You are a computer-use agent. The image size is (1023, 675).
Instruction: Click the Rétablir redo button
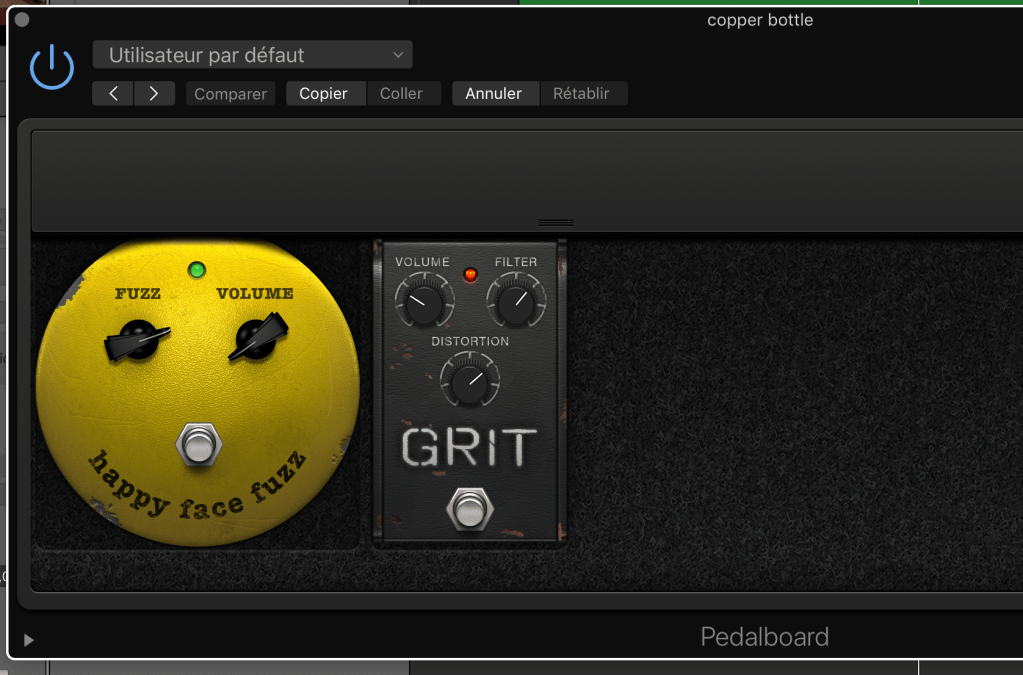(581, 93)
